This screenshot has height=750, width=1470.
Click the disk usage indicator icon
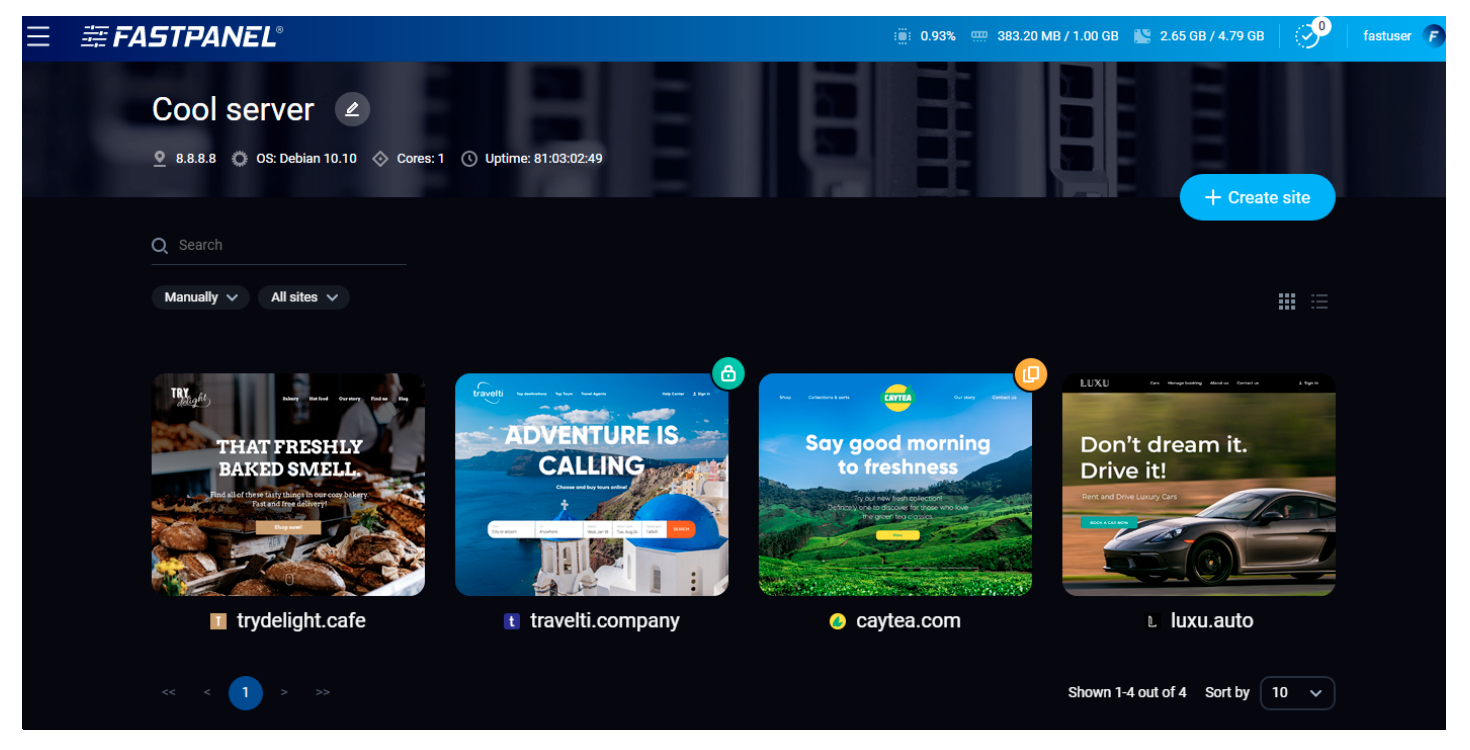[1143, 36]
